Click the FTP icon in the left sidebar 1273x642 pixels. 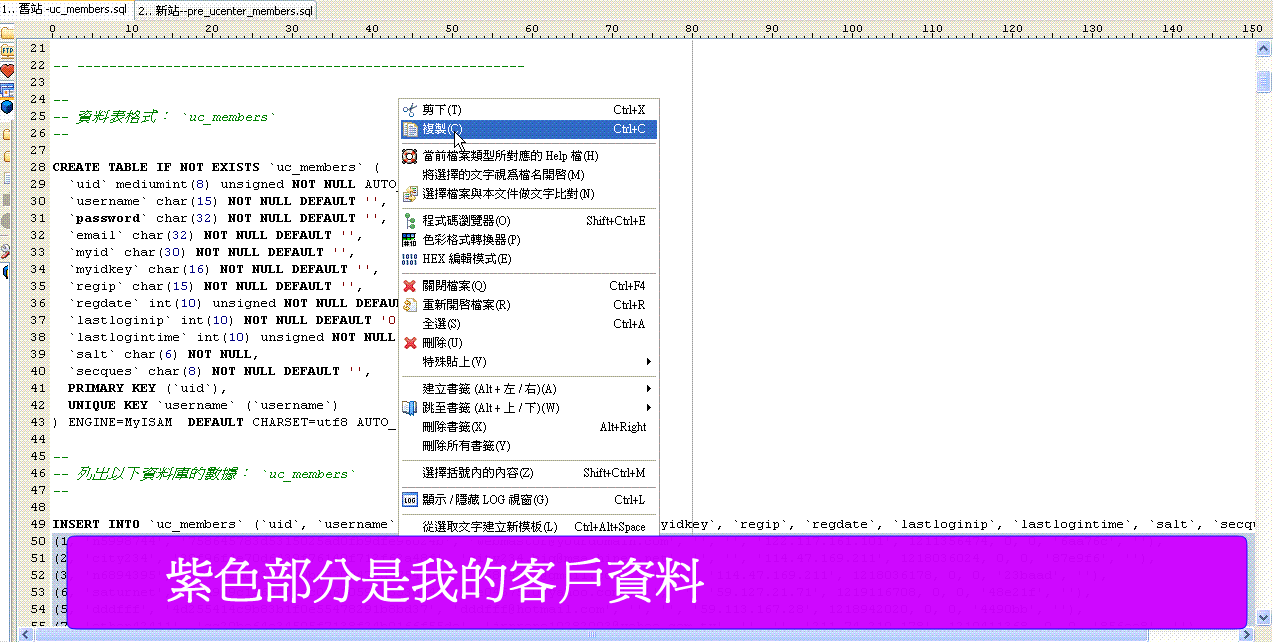click(7, 50)
